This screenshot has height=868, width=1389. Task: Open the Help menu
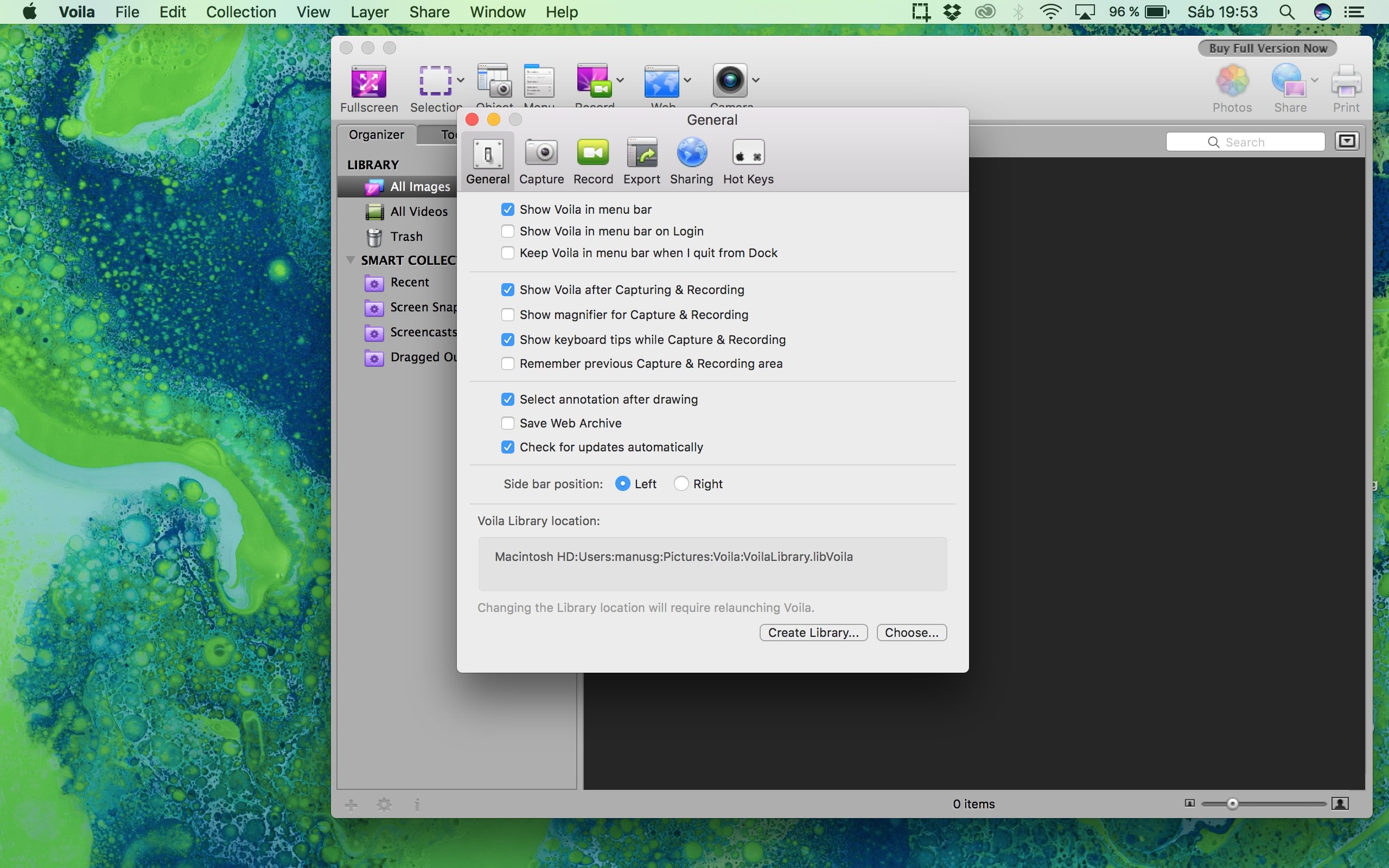pos(562,12)
